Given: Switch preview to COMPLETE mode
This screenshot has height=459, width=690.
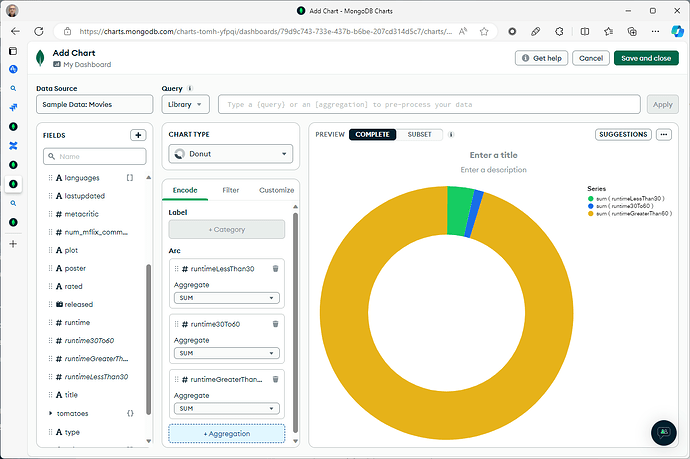Looking at the screenshot, I should [x=372, y=135].
